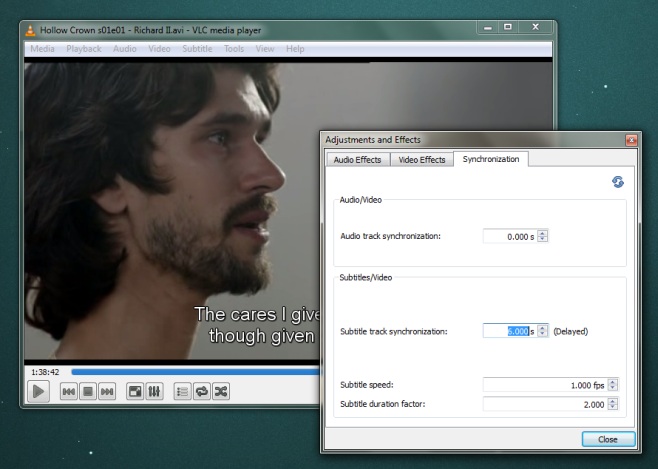Screen dimensions: 658x469
Task: Click the (Delayed) label
Action: [x=571, y=331]
